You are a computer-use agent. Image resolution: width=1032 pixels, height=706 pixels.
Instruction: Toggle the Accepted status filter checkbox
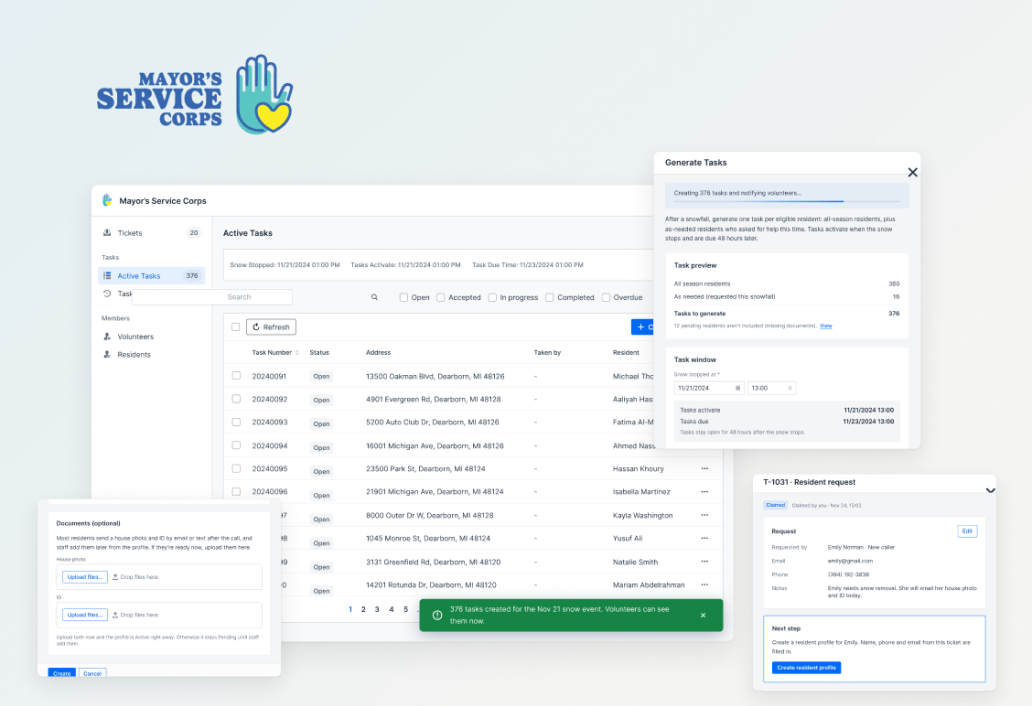[x=440, y=297]
